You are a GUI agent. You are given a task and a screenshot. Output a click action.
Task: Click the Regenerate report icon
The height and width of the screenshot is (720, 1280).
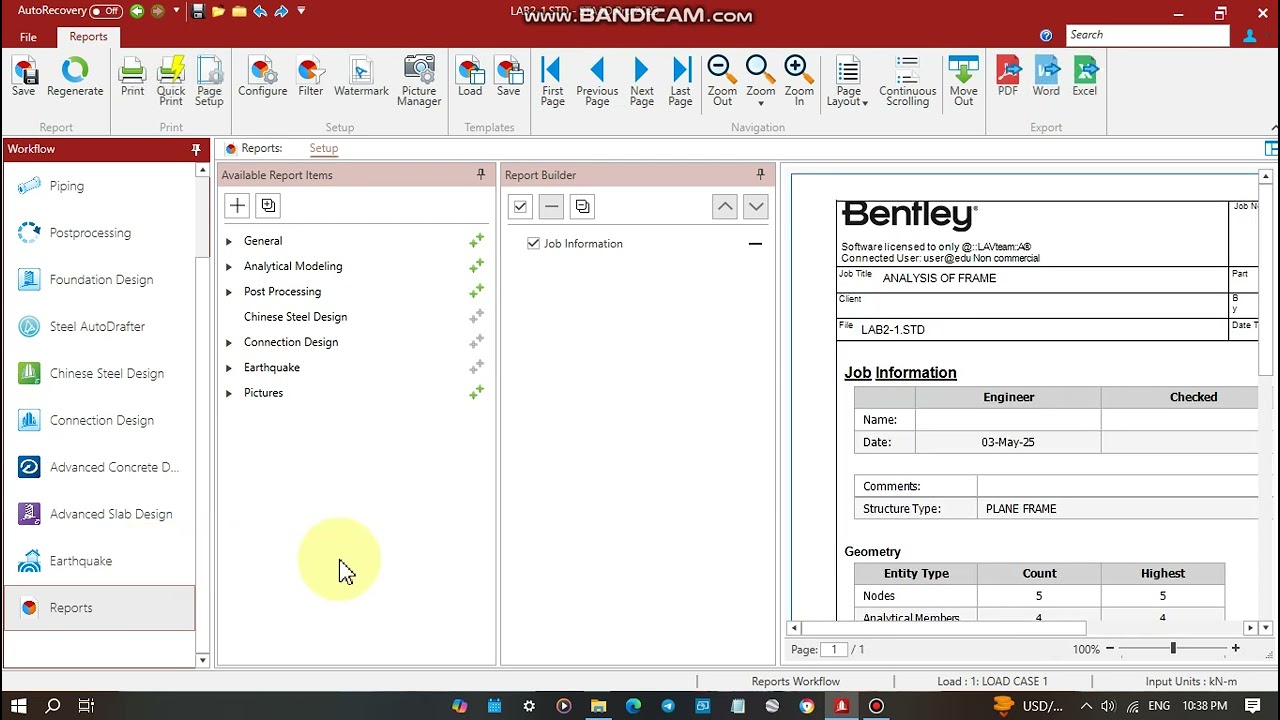pos(75,78)
